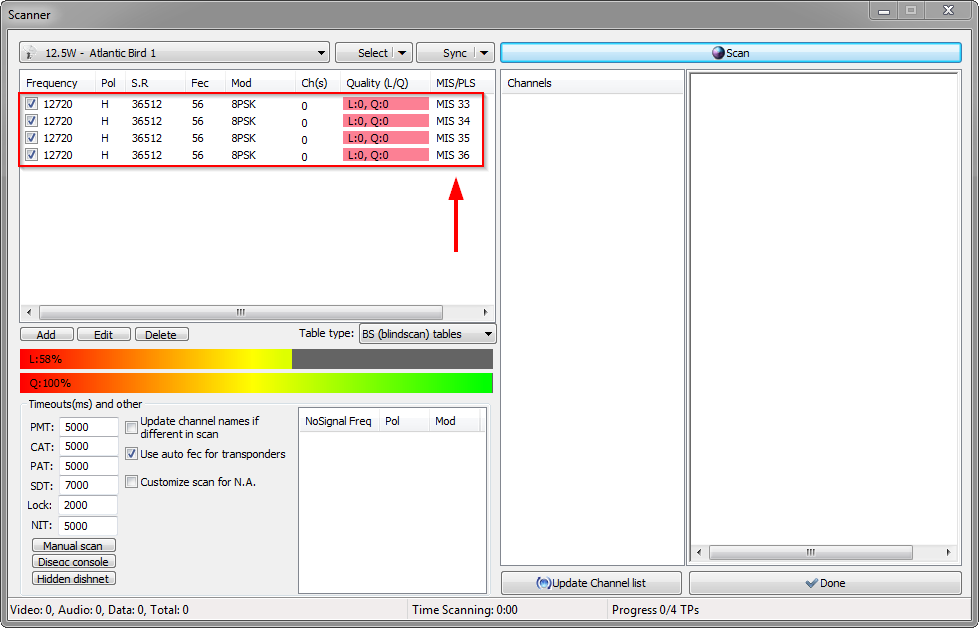Open the Sync button dropdown arrow
The image size is (979, 628).
click(483, 53)
